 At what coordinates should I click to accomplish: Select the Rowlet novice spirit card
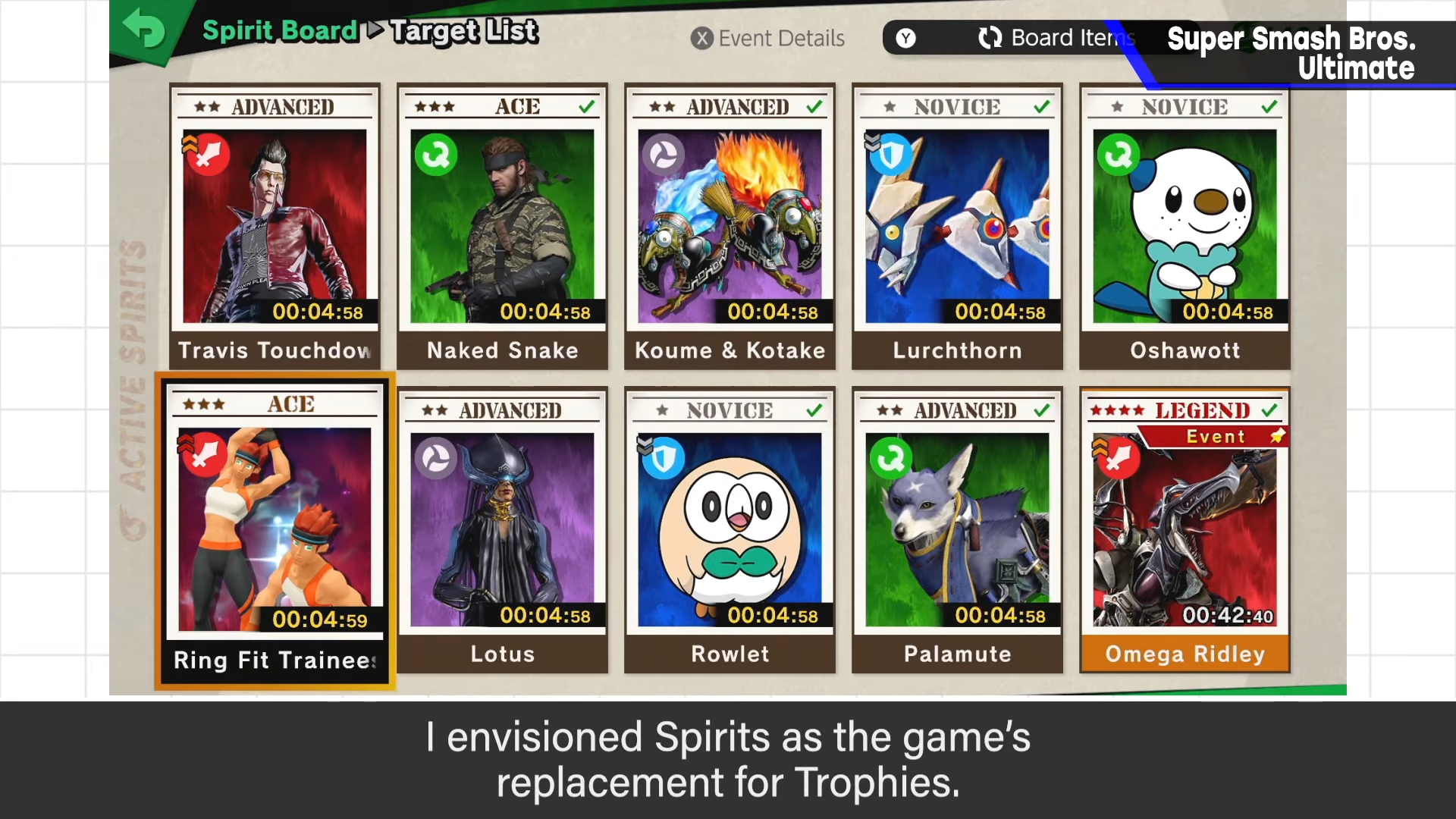pyautogui.click(x=730, y=530)
